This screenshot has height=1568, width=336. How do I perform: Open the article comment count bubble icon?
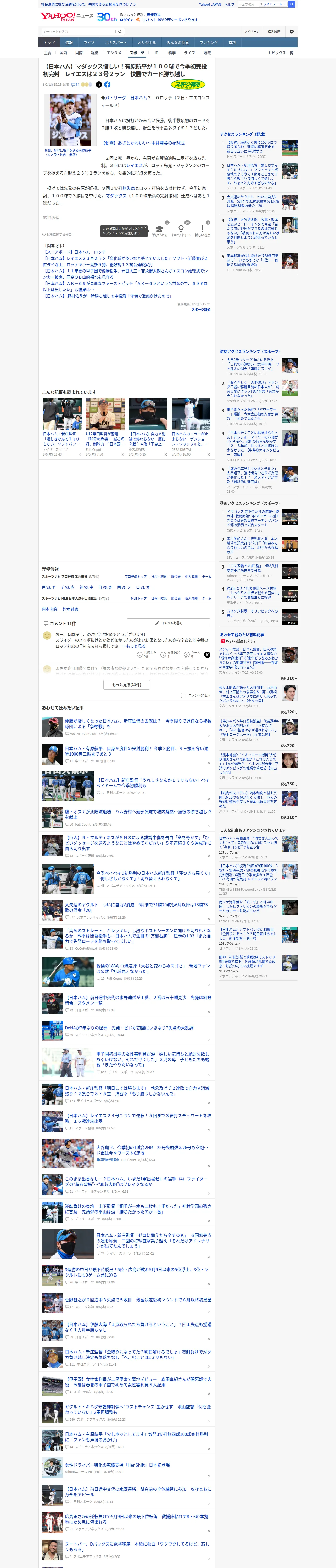74,85
